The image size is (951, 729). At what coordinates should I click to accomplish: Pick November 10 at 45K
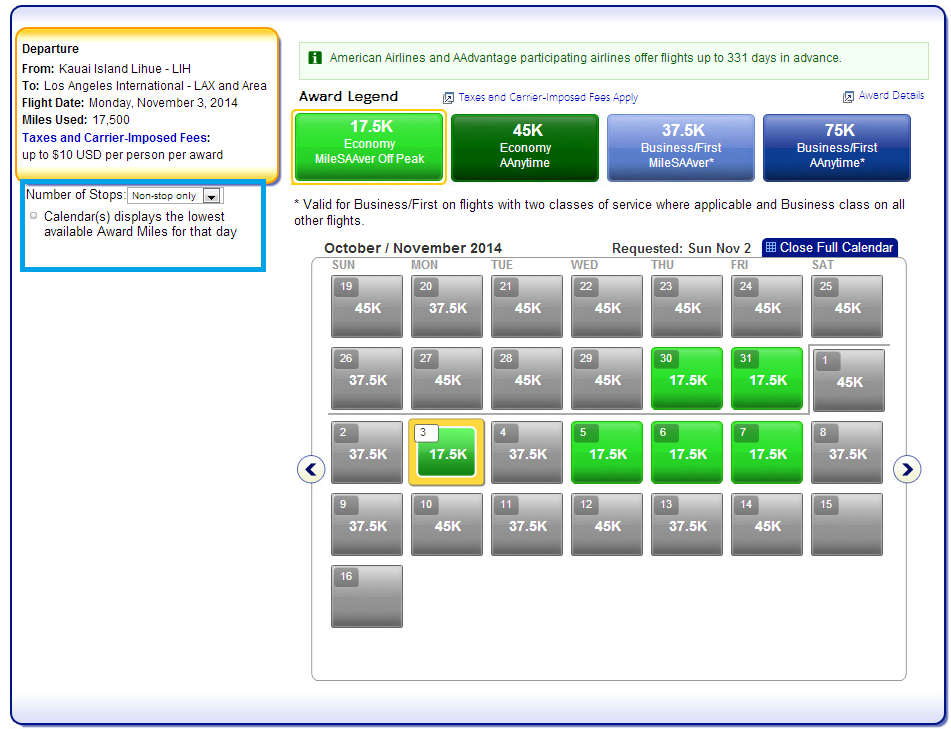pos(447,525)
